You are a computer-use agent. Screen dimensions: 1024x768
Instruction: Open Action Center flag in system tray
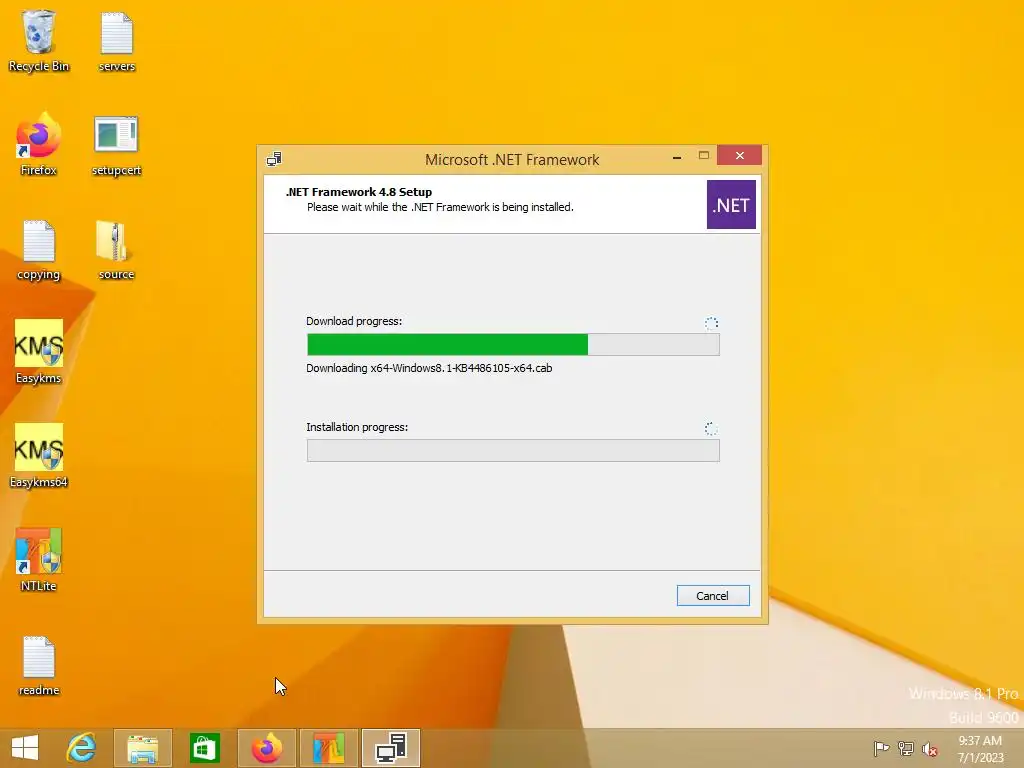coord(881,748)
